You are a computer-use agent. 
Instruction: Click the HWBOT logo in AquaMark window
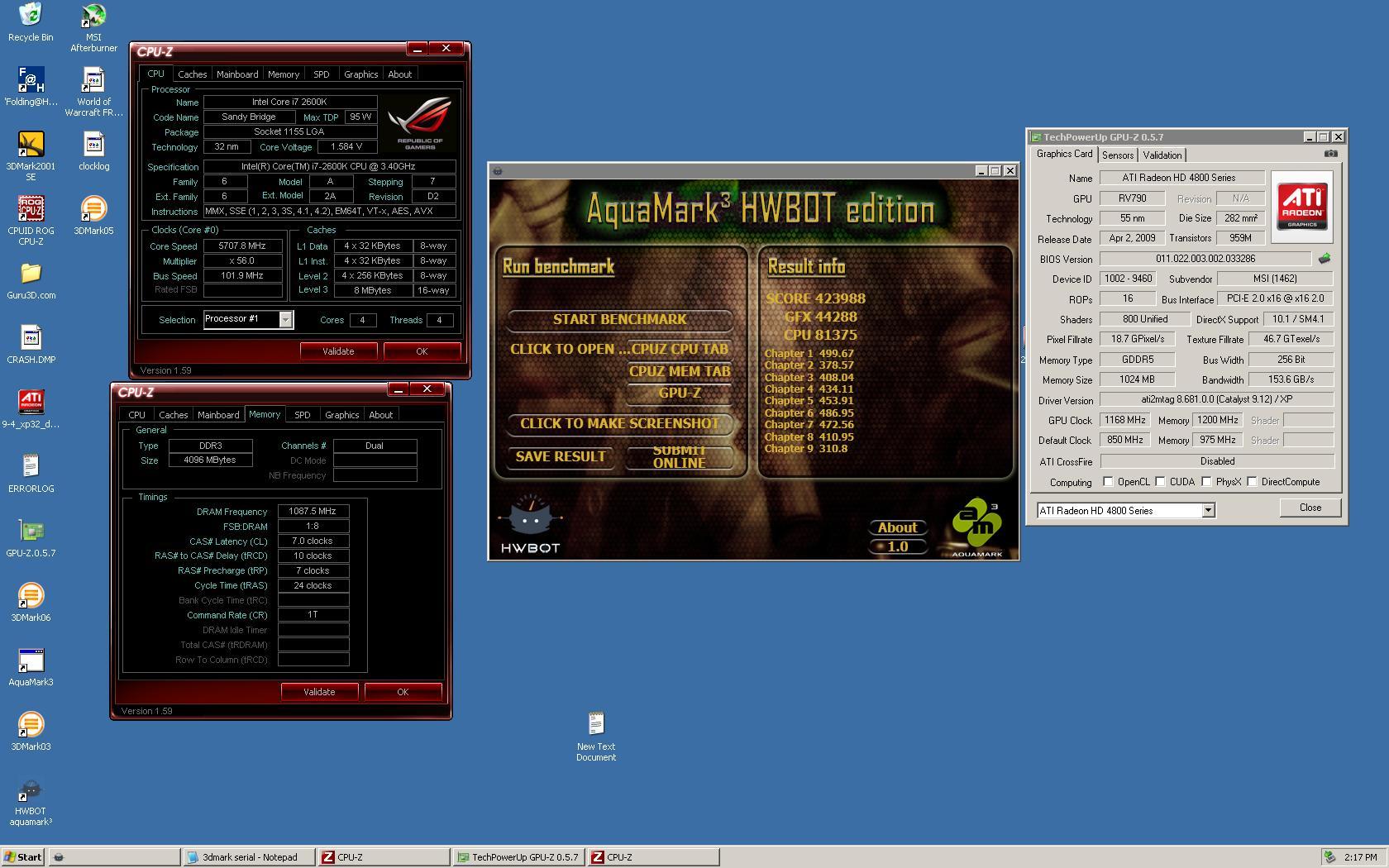[530, 524]
